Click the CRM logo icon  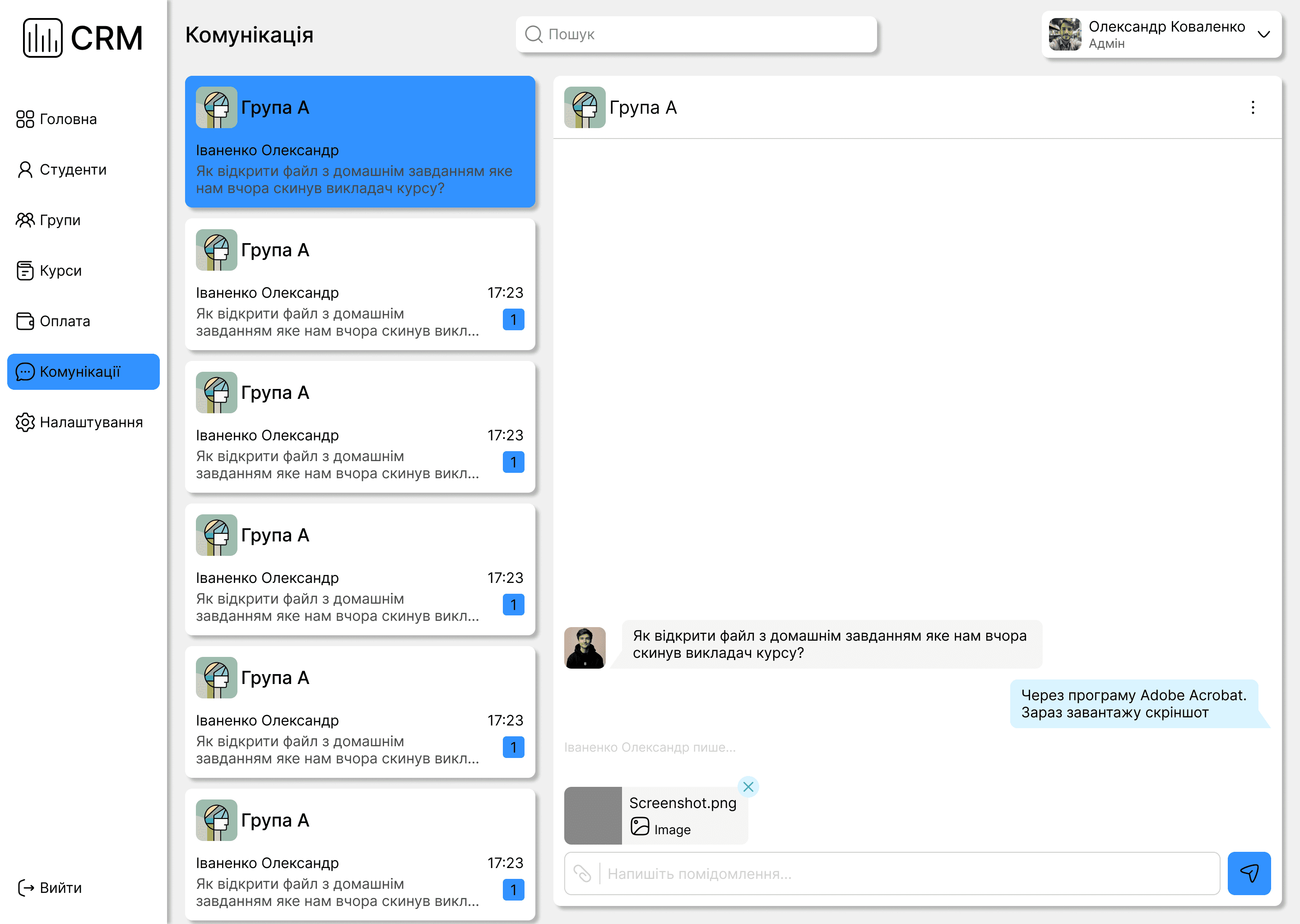click(x=43, y=37)
